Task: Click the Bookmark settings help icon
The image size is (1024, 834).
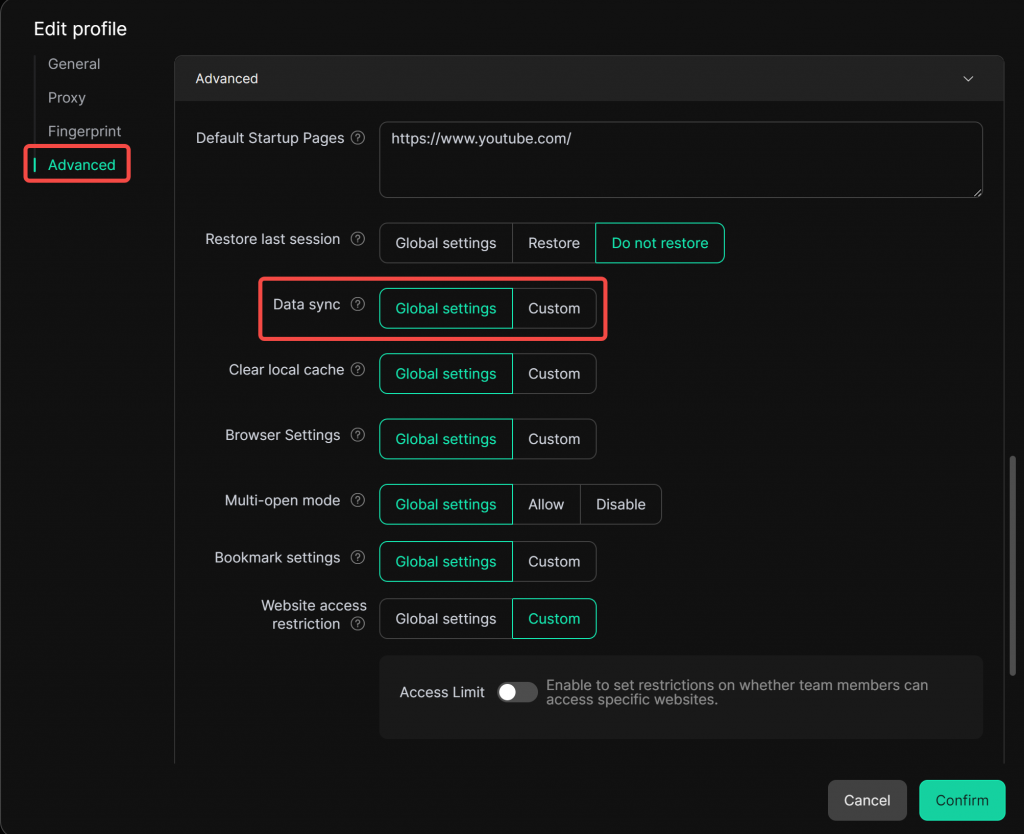Action: pos(358,558)
